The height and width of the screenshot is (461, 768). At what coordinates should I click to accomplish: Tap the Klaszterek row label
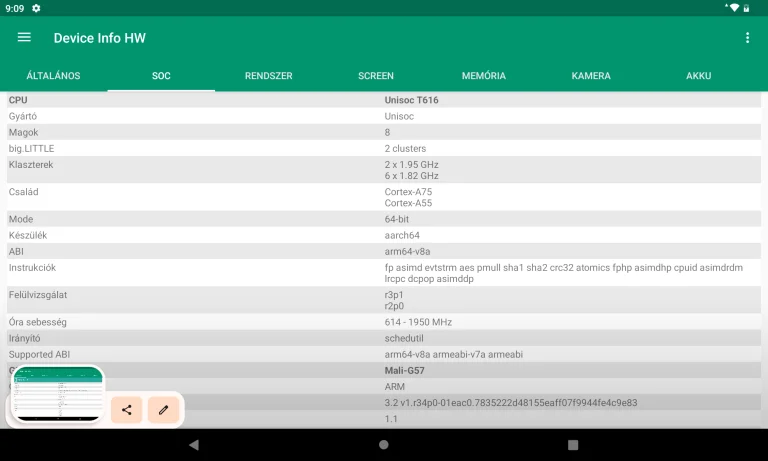point(31,165)
